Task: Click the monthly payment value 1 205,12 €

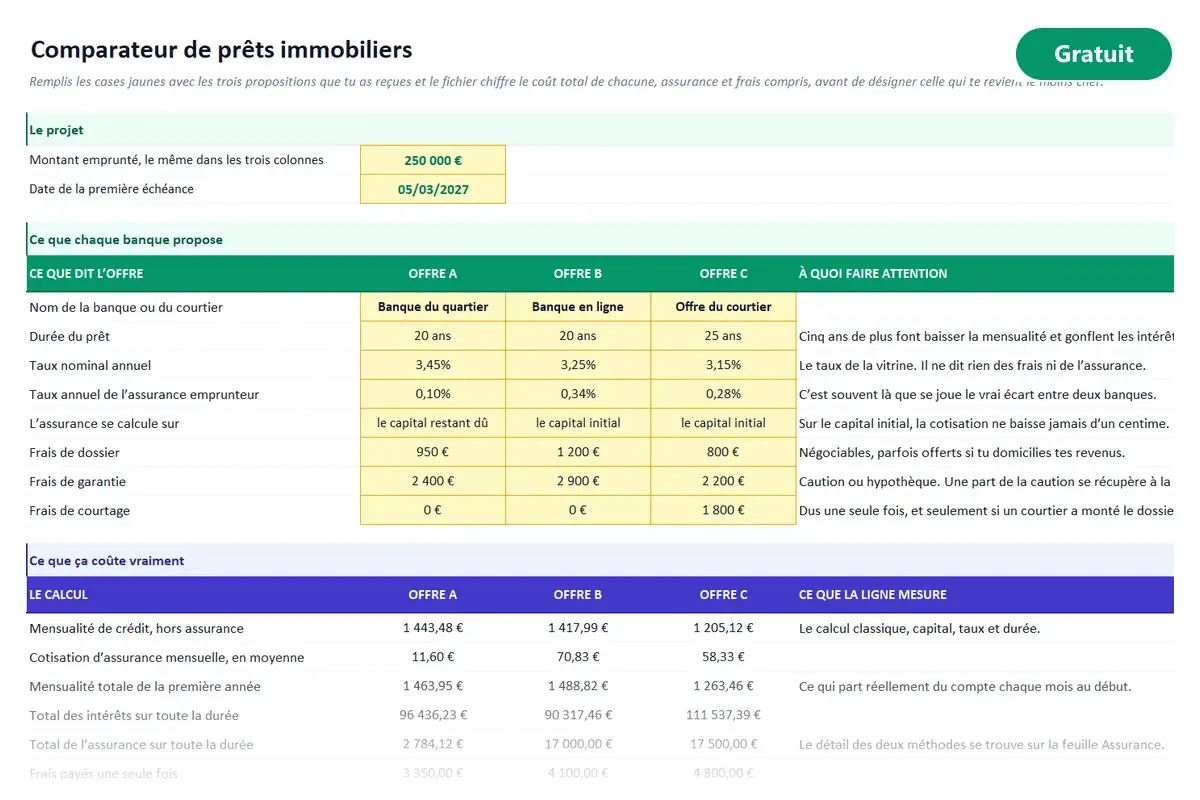Action: click(723, 629)
